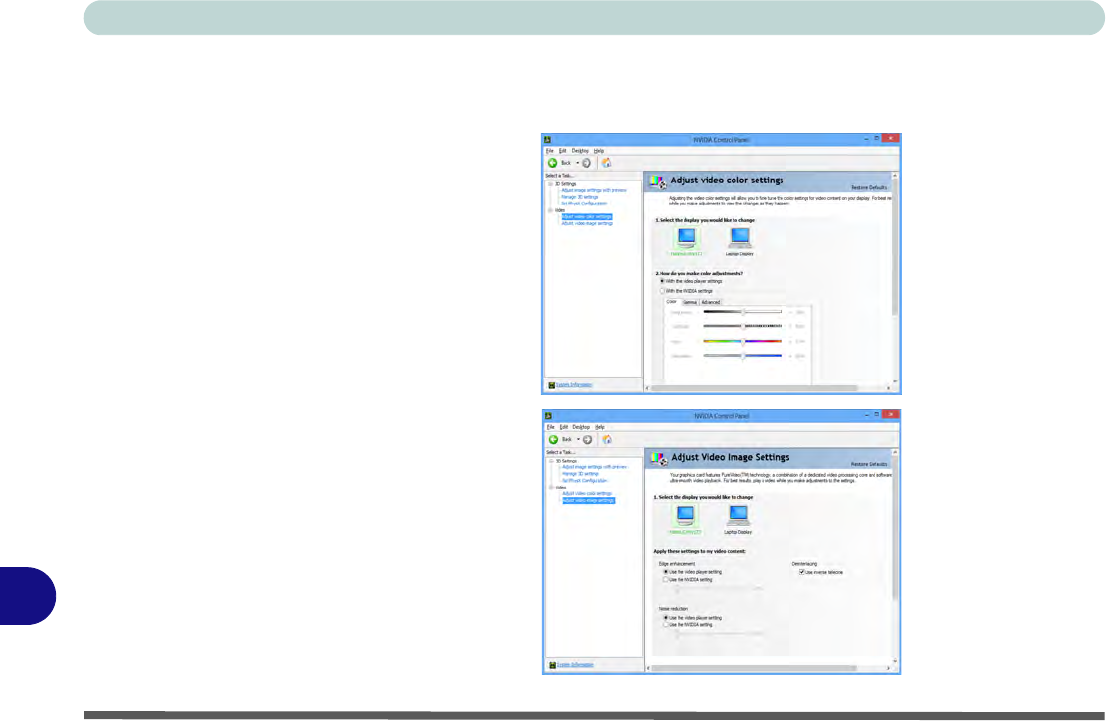Open Help menu in video color settings window
1106x721 pixels.
[x=599, y=151]
